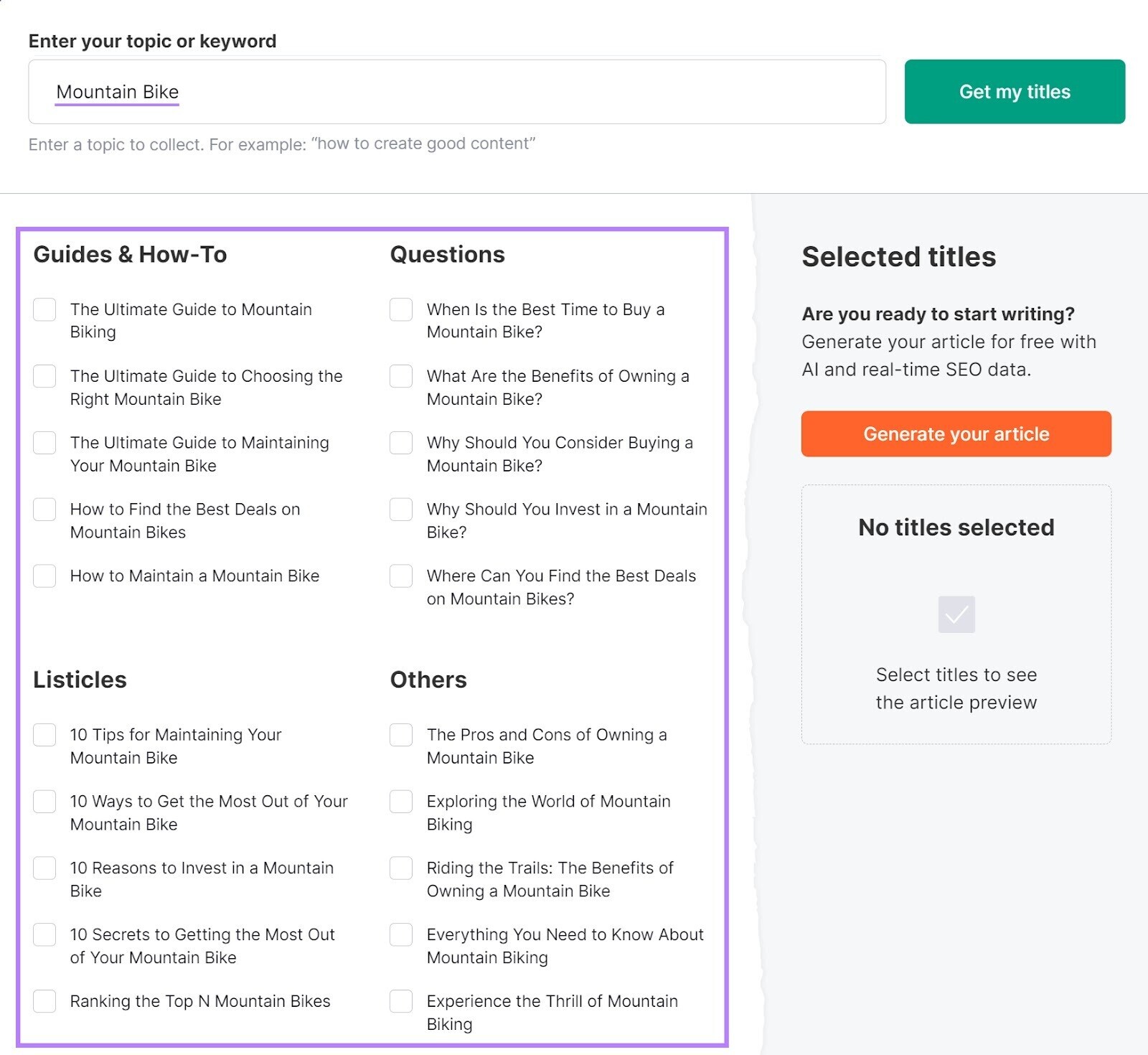Select 'Experience the Thrill of Mountain Biking' checkbox
1148x1055 pixels.
(x=401, y=1001)
